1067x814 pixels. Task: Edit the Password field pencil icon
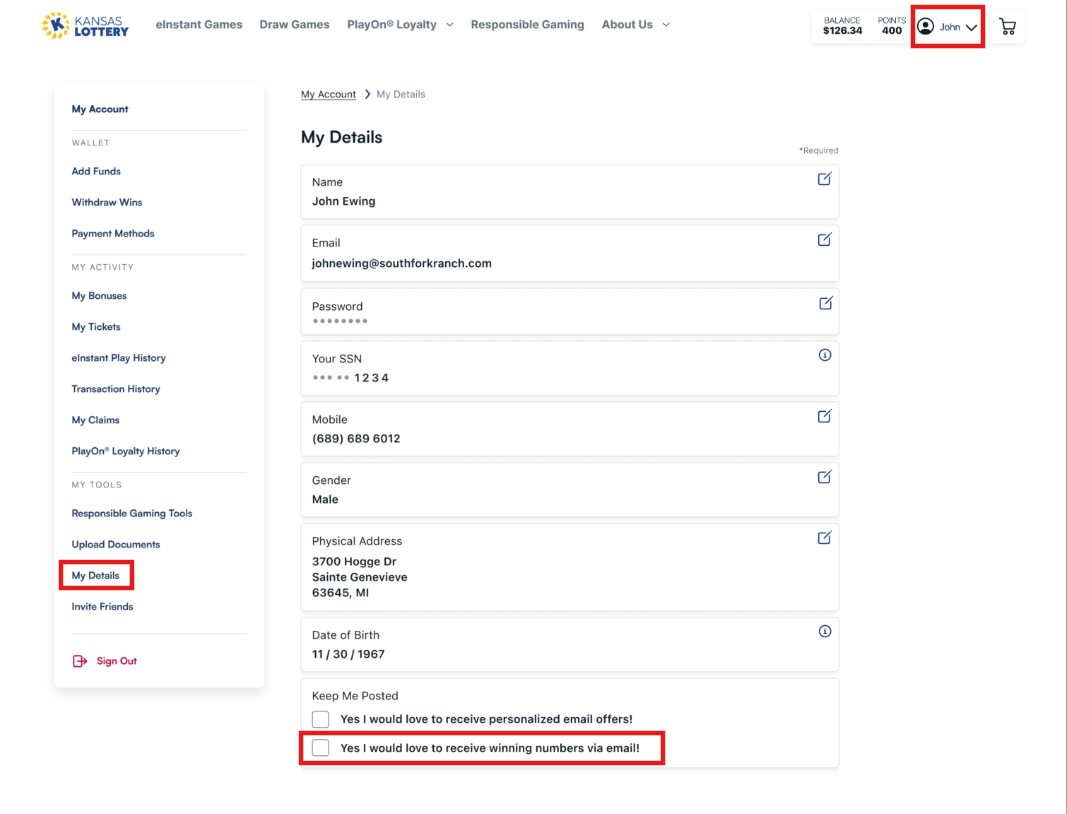(x=825, y=303)
